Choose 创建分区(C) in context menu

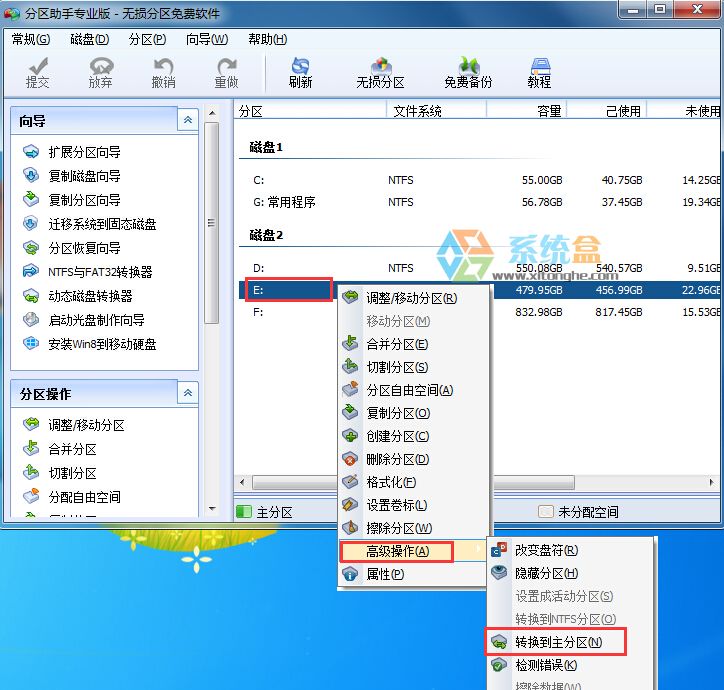click(x=413, y=436)
